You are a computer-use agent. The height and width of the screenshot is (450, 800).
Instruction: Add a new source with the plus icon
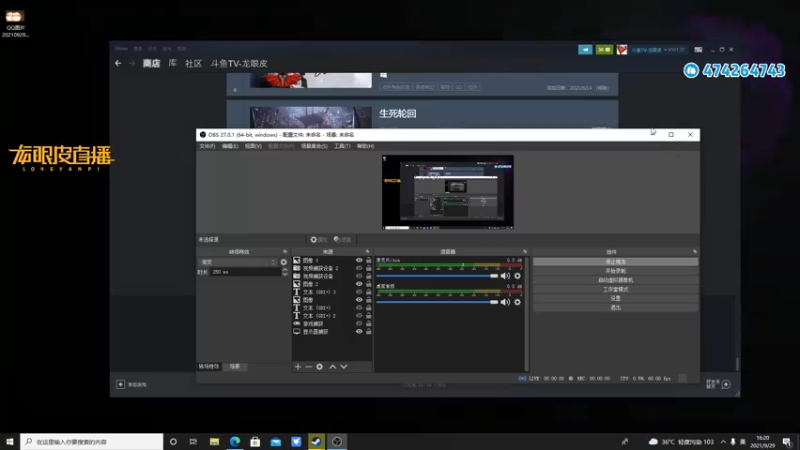297,367
